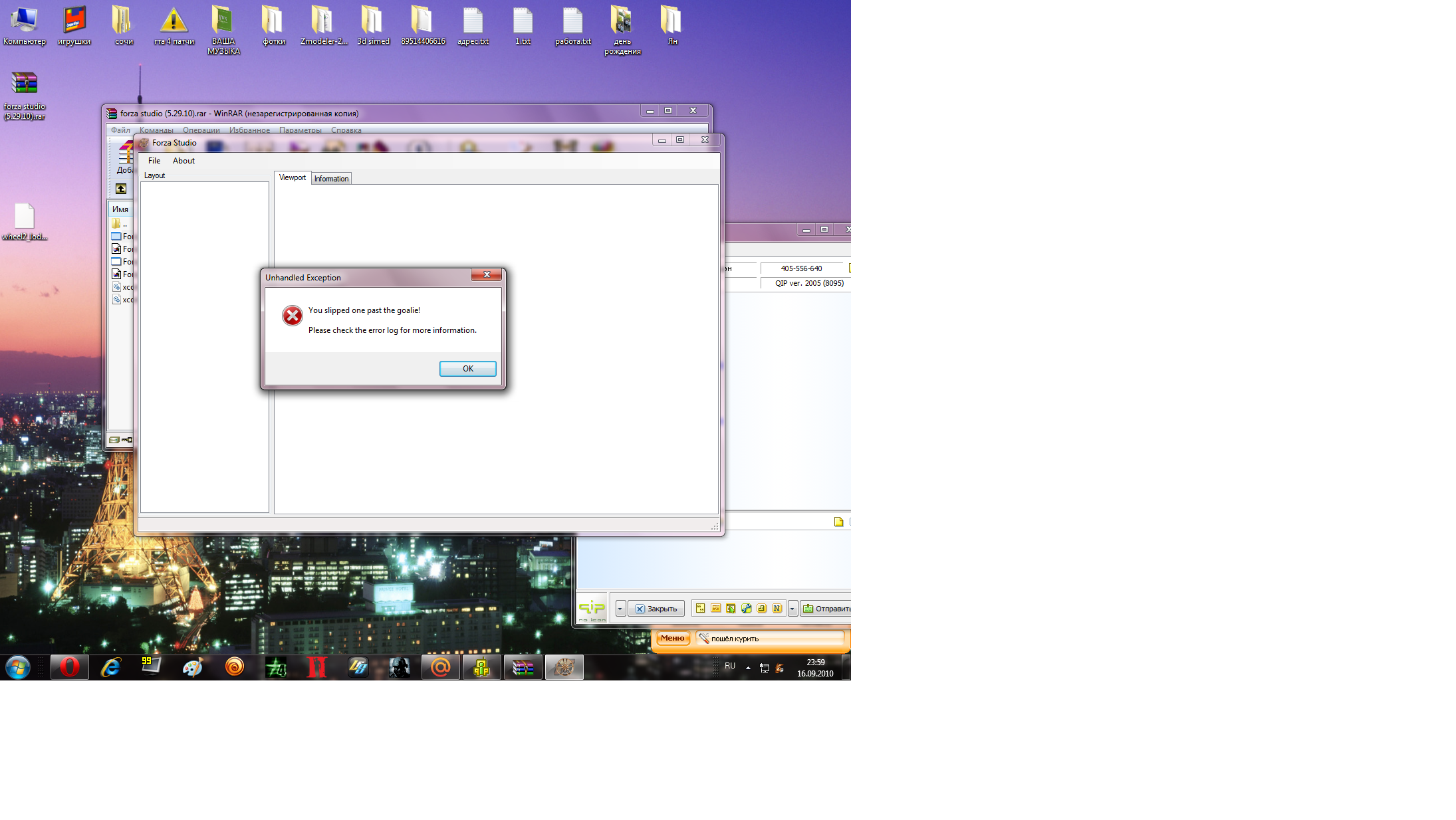1456x820 pixels.
Task: Open WinRAR's Файл menu
Action: coord(120,130)
